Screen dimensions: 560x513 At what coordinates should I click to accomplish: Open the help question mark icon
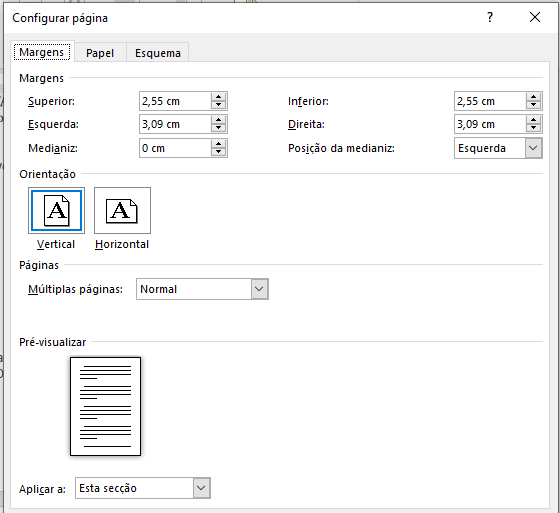click(490, 17)
